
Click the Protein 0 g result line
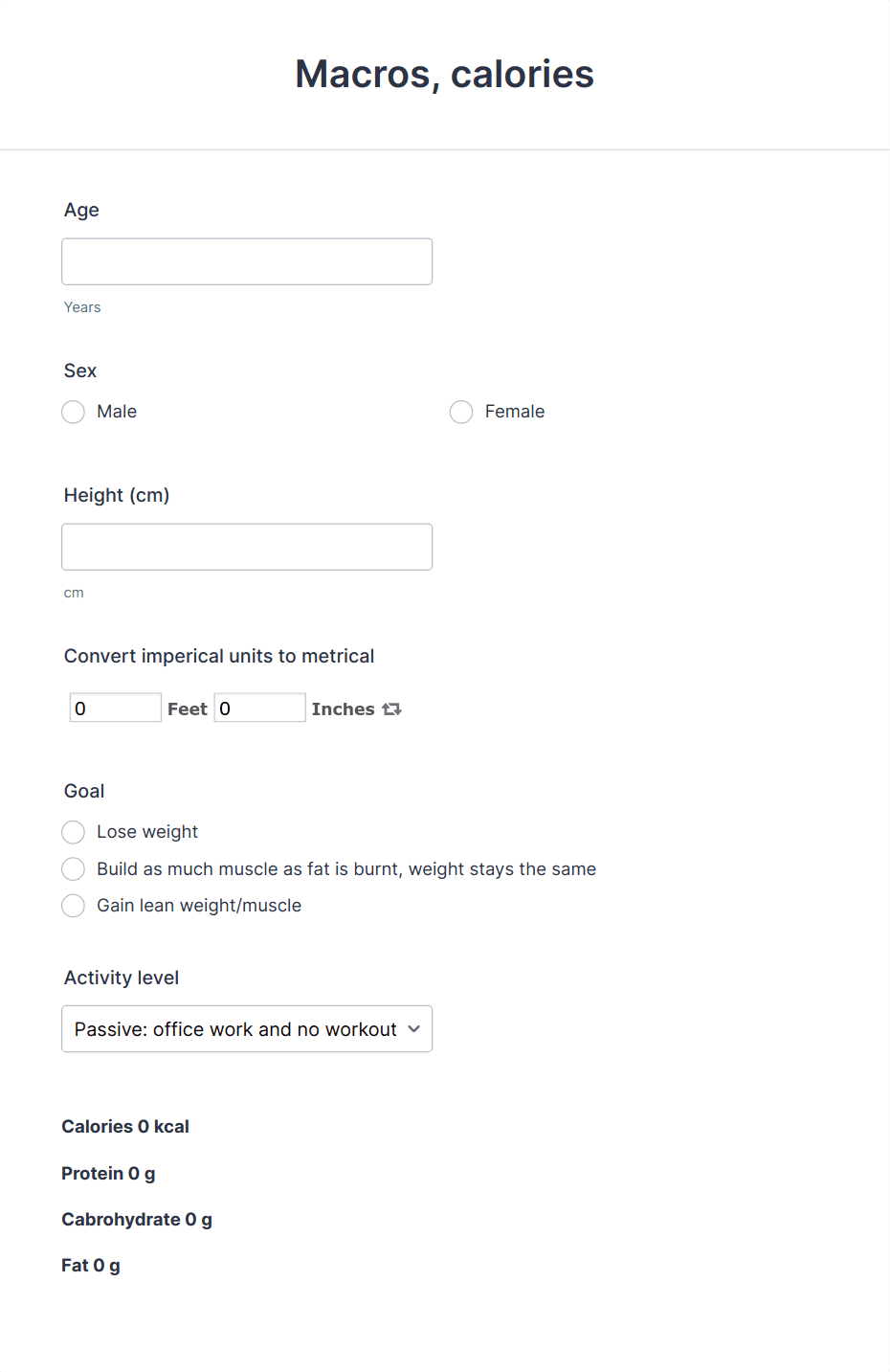108,1173
